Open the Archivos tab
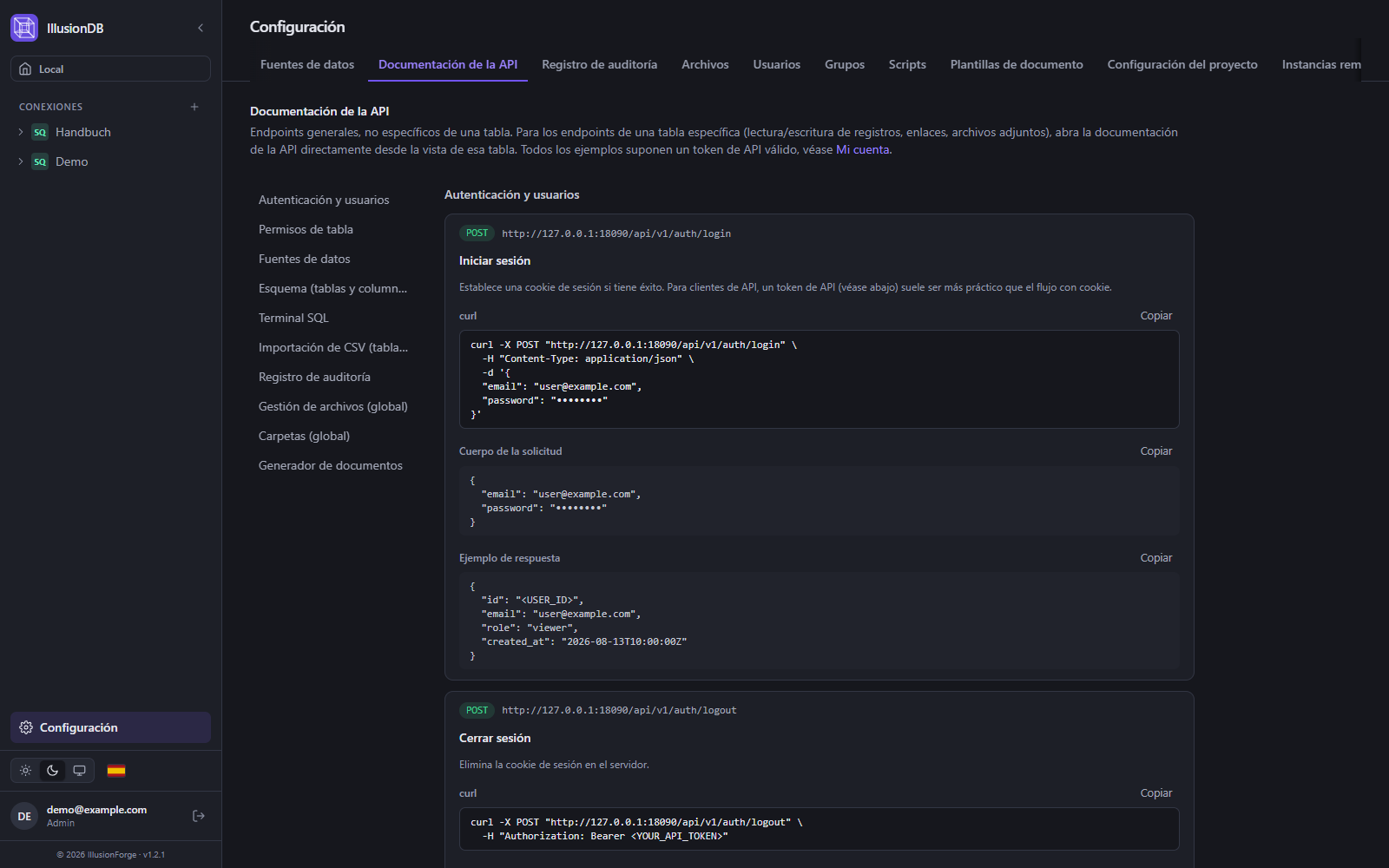Image resolution: width=1389 pixels, height=868 pixels. click(x=705, y=64)
